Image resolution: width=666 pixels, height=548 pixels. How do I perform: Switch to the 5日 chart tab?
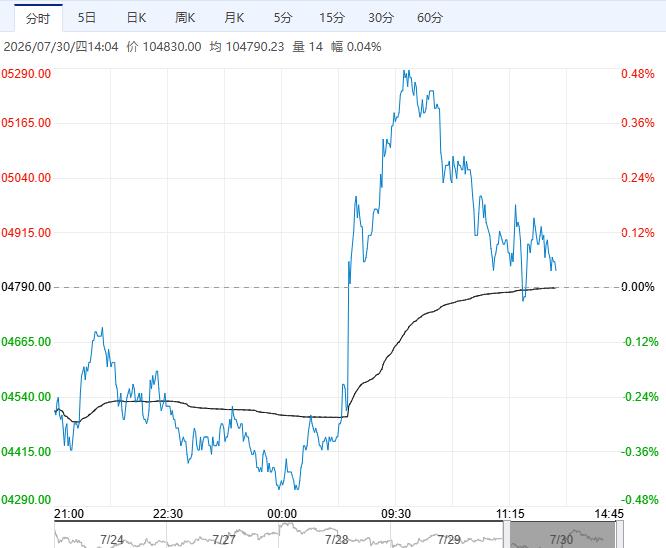click(x=87, y=18)
